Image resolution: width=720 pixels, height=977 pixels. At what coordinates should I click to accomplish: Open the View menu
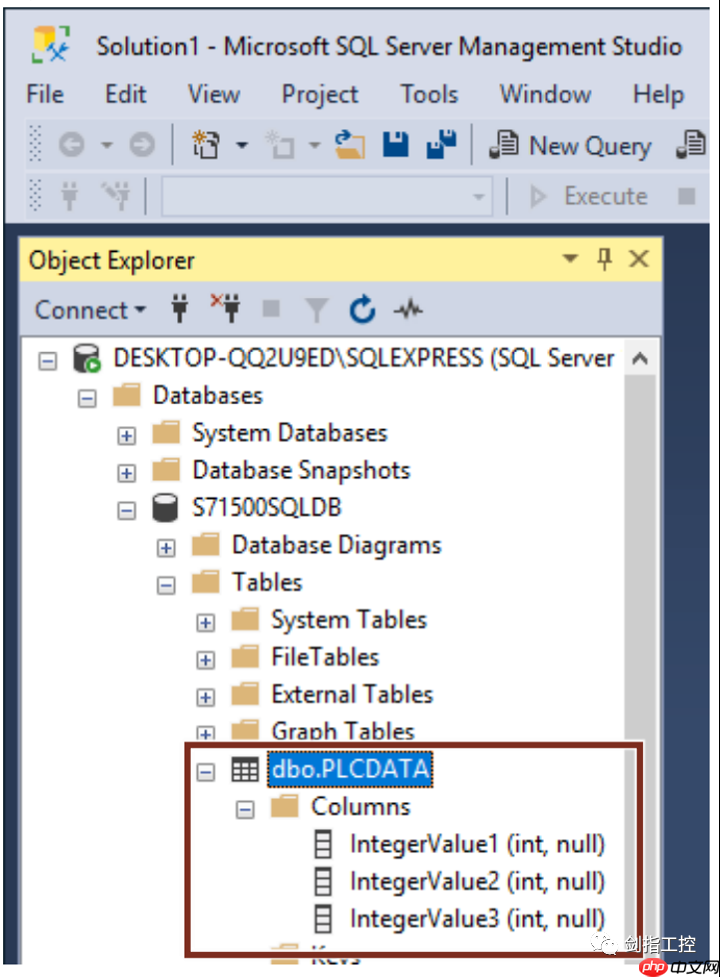[x=214, y=95]
